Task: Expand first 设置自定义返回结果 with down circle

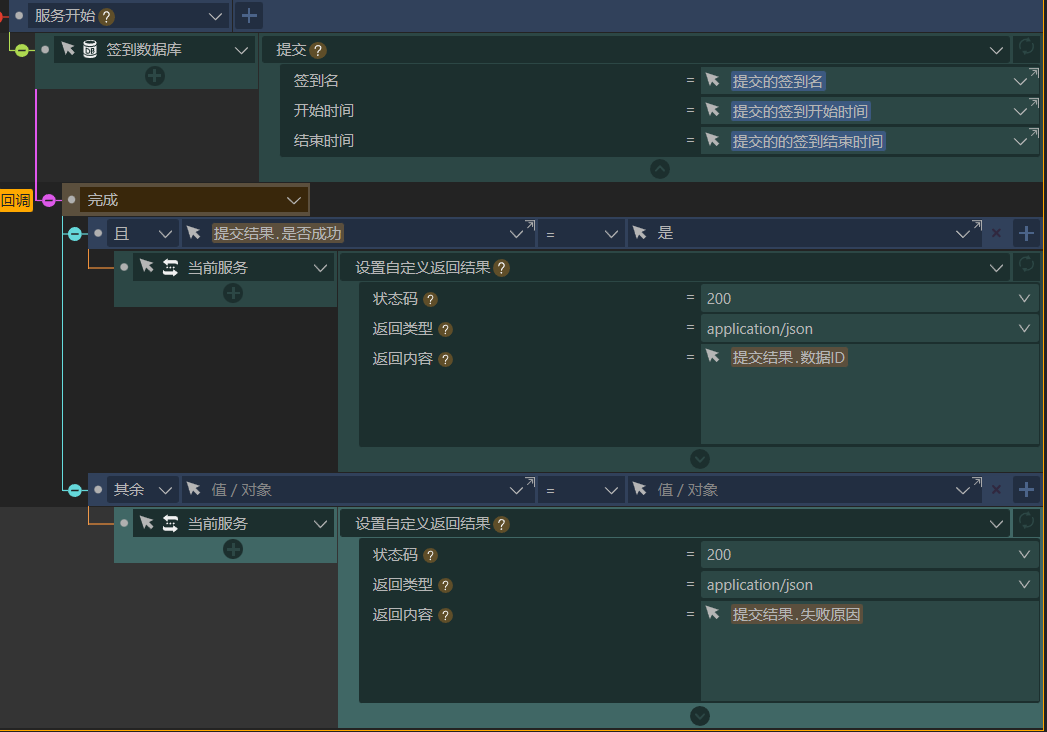Action: click(700, 459)
